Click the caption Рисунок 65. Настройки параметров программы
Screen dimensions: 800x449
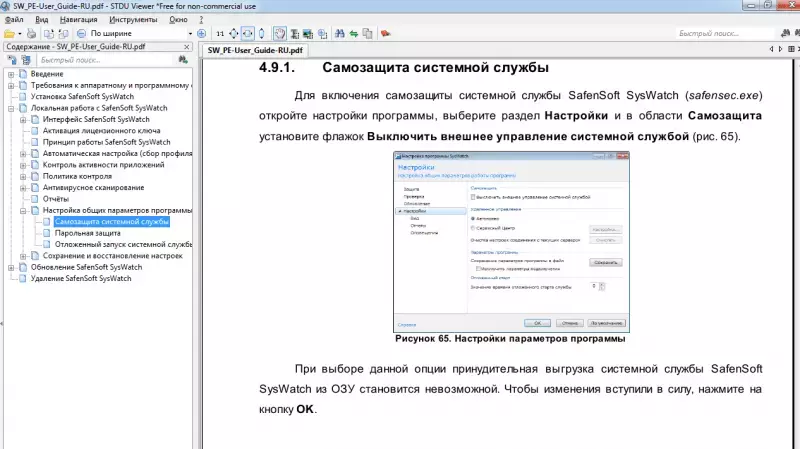click(x=510, y=339)
